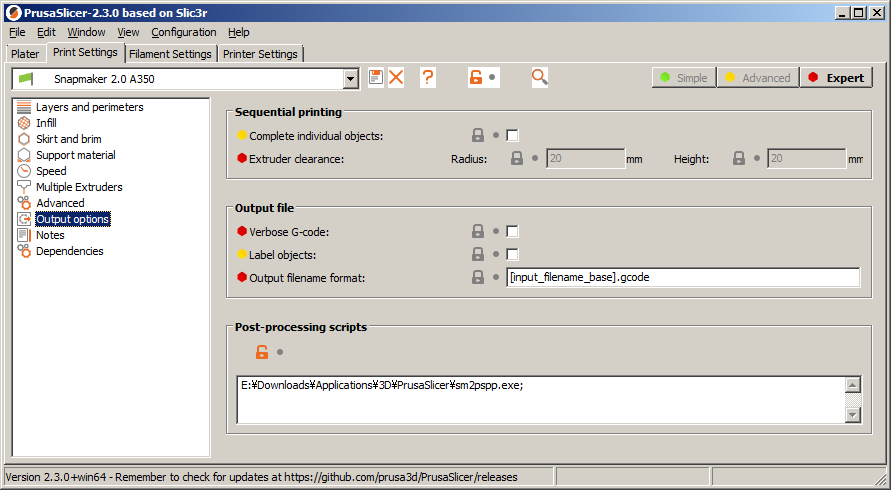Switch to Simple mode
The width and height of the screenshot is (891, 490).
[x=684, y=78]
